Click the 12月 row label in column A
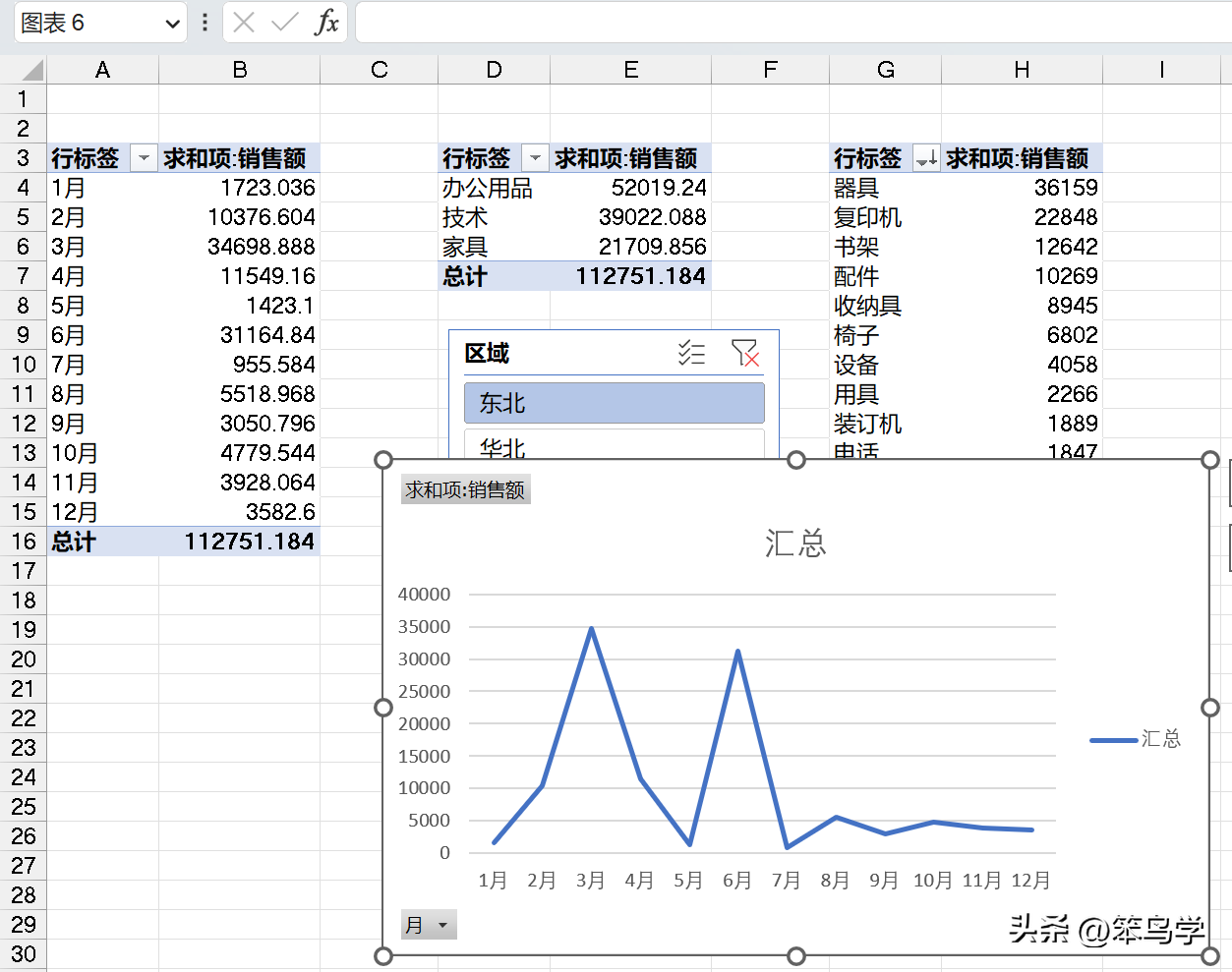The width and height of the screenshot is (1232, 972). [102, 512]
